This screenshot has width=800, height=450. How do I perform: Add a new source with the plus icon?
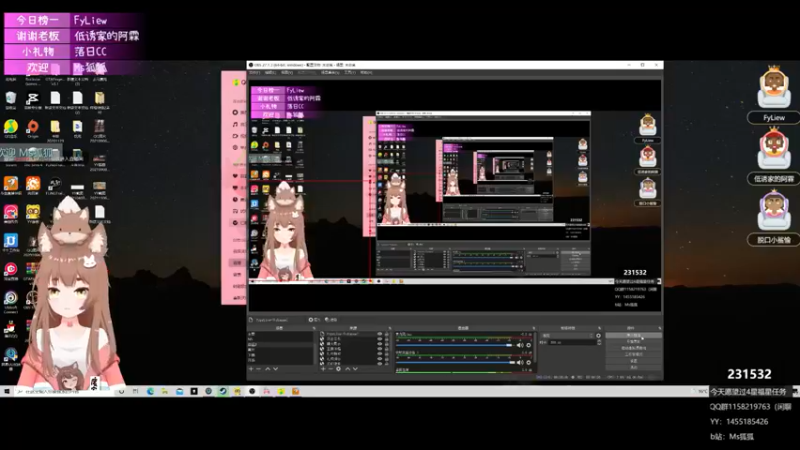[x=322, y=368]
